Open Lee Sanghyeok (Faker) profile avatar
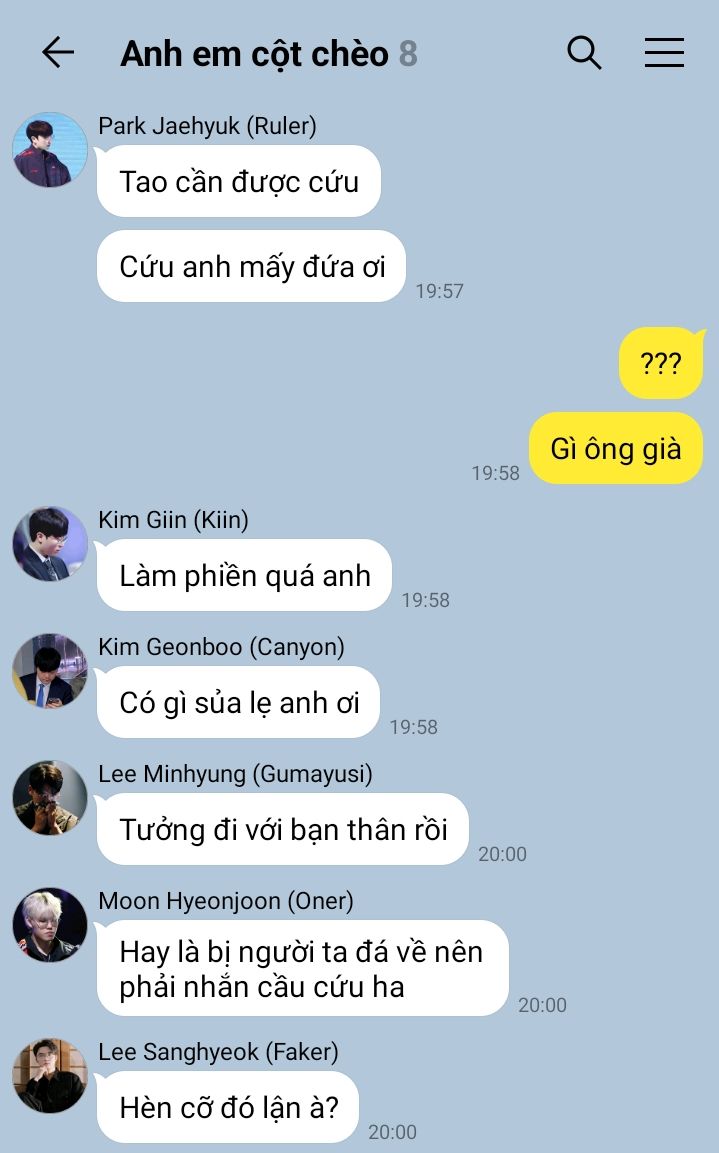 (50, 1076)
